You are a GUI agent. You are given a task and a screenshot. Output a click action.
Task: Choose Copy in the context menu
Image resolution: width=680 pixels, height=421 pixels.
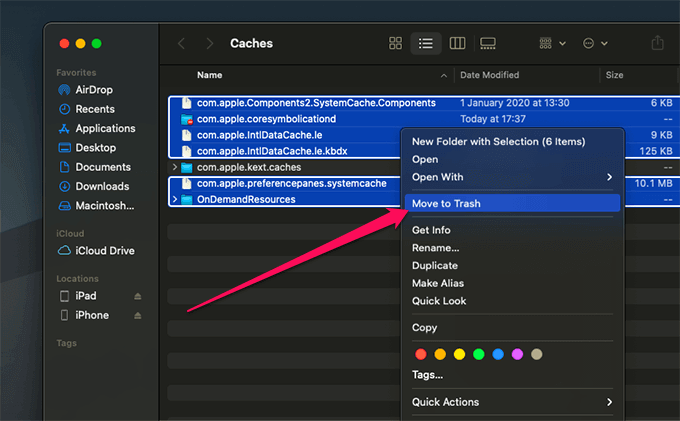pos(424,327)
